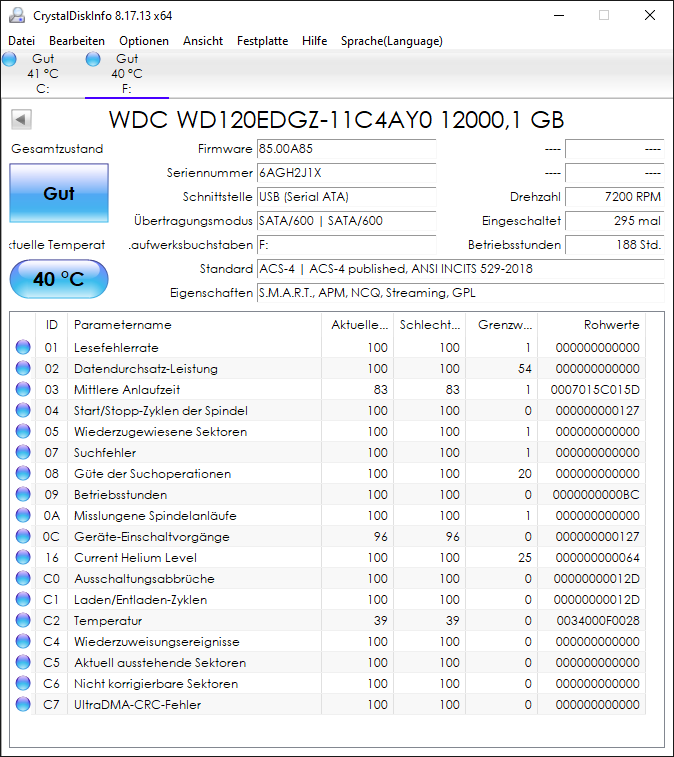The width and height of the screenshot is (674, 757).
Task: Click status orb in UltraDMA-CRC-Fehler row
Action: pos(23,704)
